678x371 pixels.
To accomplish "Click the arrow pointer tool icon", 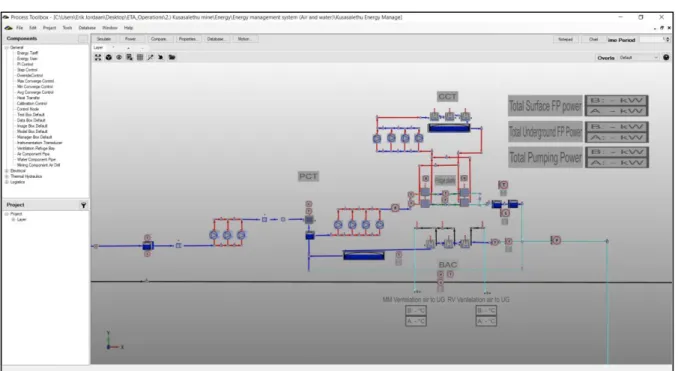I will [160, 57].
